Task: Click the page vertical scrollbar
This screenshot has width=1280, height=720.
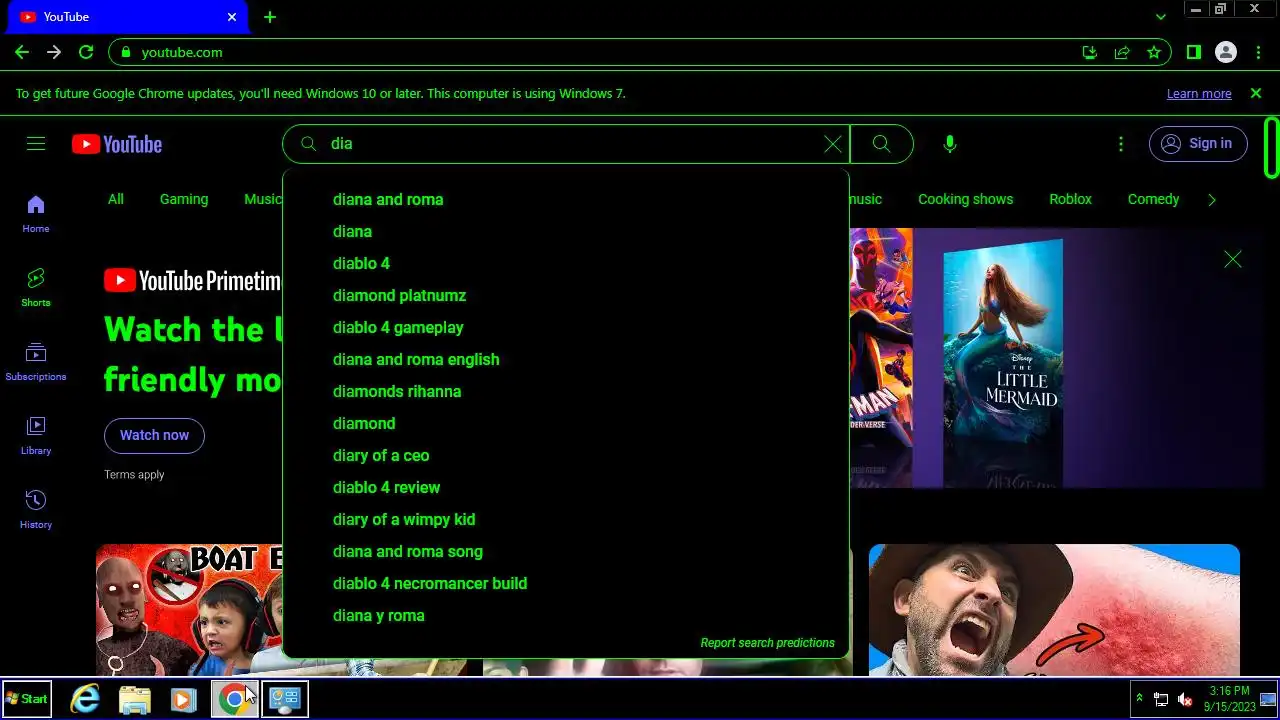Action: [1272, 148]
